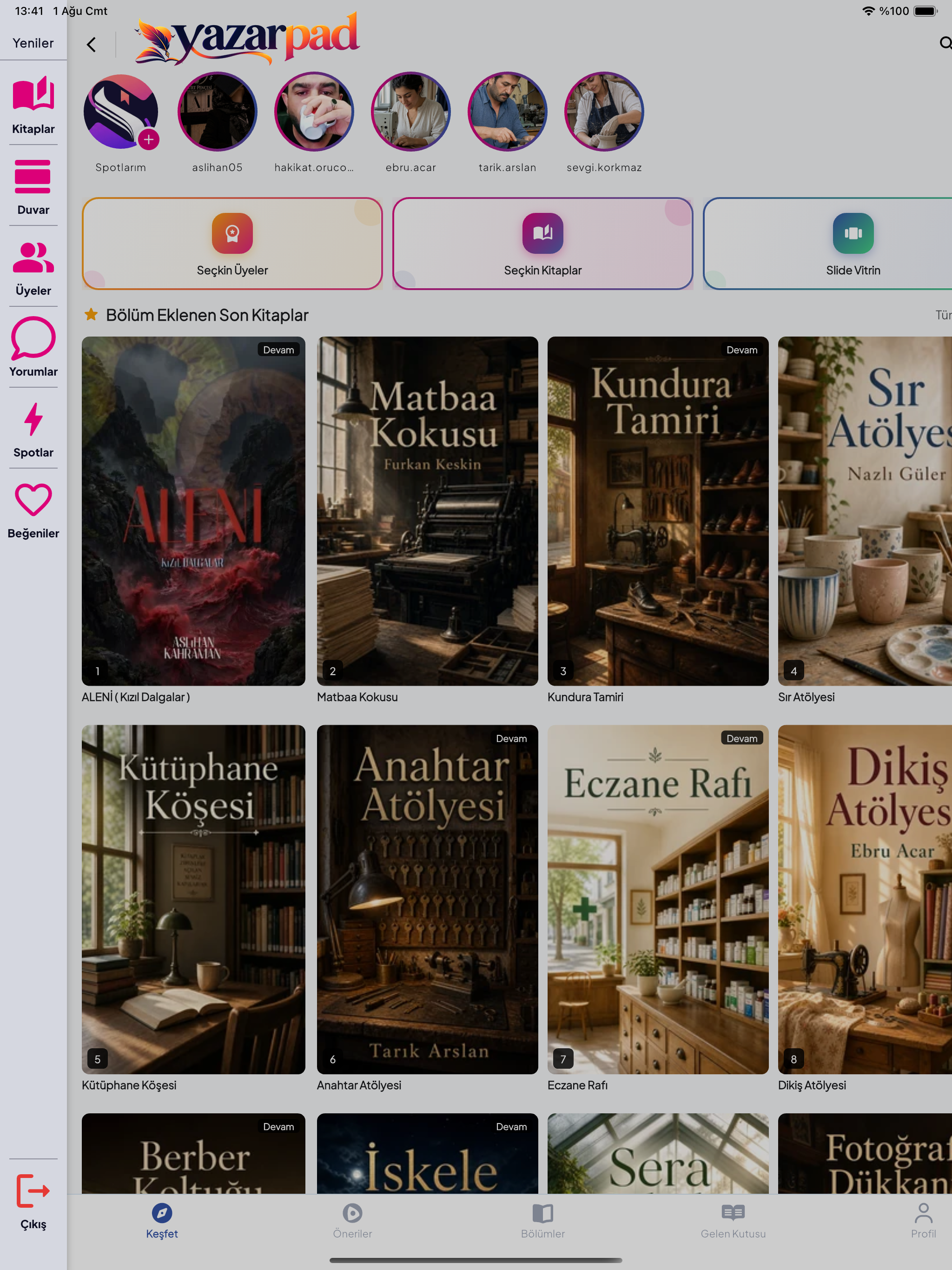Open the Spotlarım story circle

coord(120,112)
